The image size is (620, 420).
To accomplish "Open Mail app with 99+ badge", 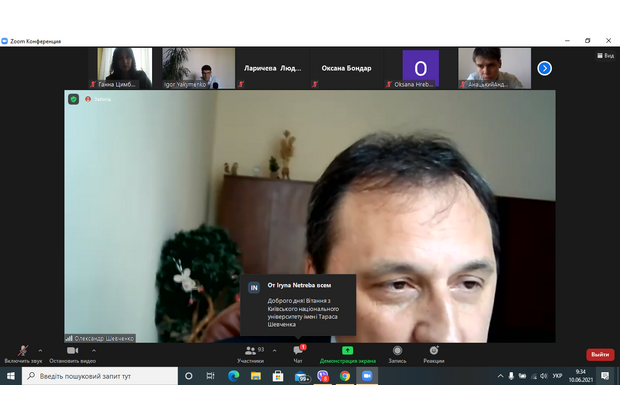I will (301, 376).
